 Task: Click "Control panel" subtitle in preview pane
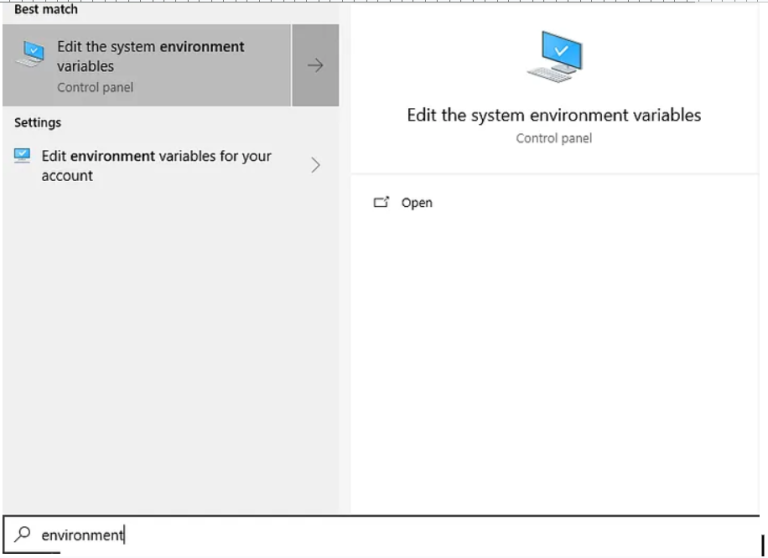pyautogui.click(x=553, y=138)
